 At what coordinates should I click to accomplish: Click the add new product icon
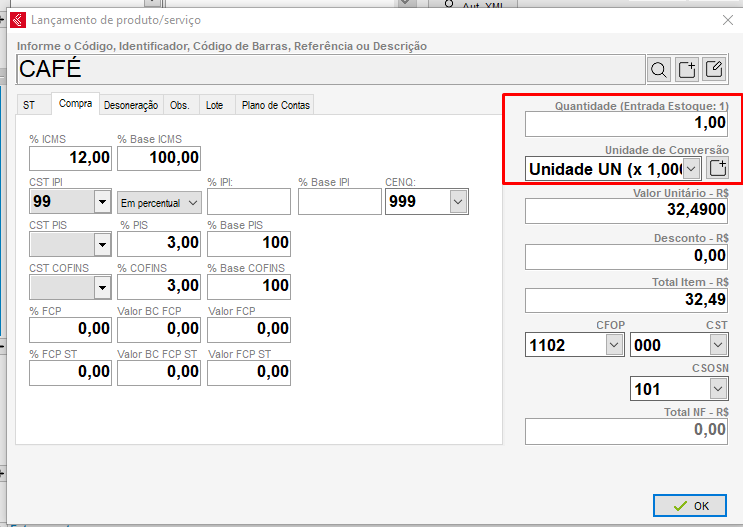(x=686, y=69)
